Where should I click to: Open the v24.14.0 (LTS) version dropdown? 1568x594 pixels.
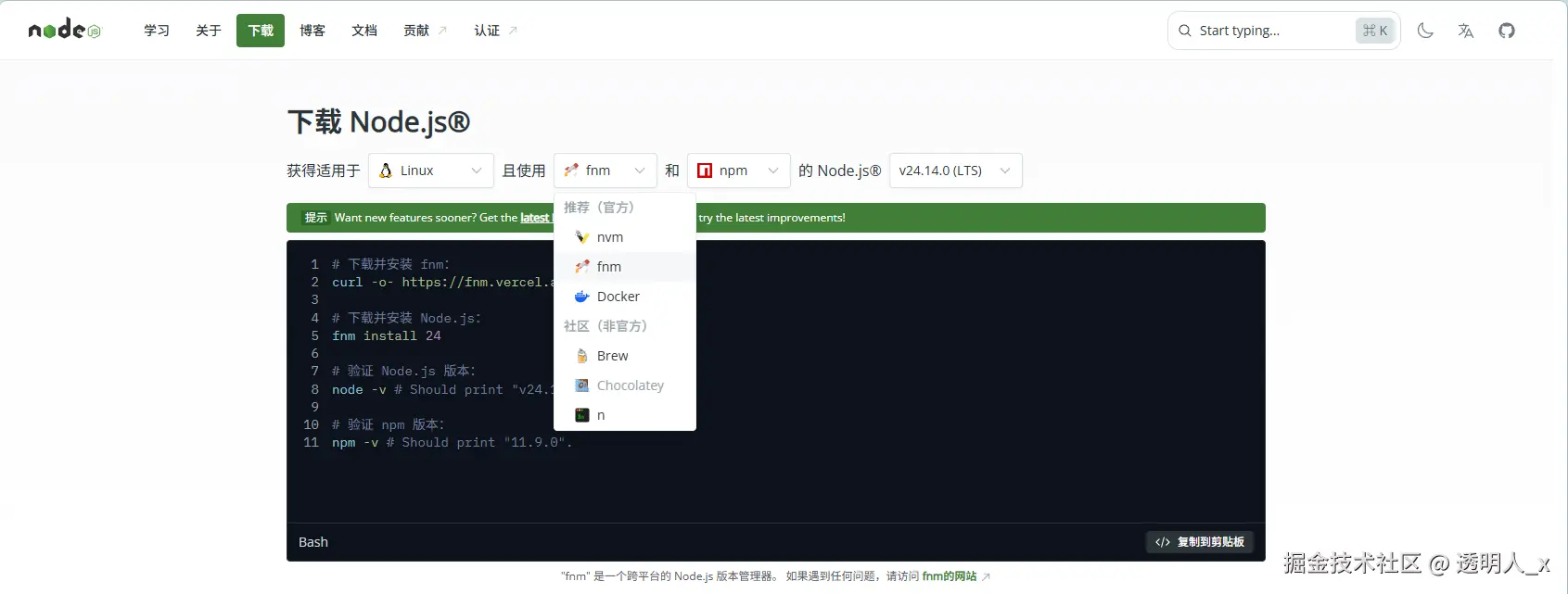pos(956,171)
